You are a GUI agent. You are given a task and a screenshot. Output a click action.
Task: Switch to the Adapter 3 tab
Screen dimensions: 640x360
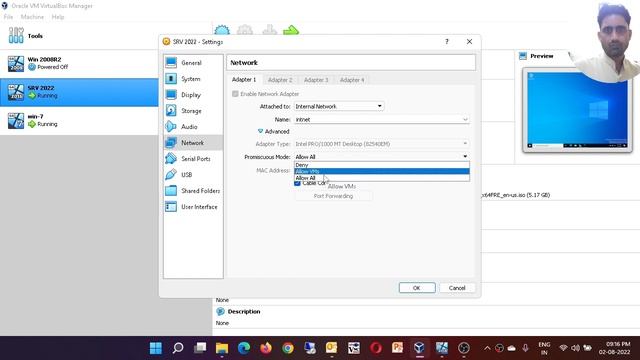(x=316, y=80)
